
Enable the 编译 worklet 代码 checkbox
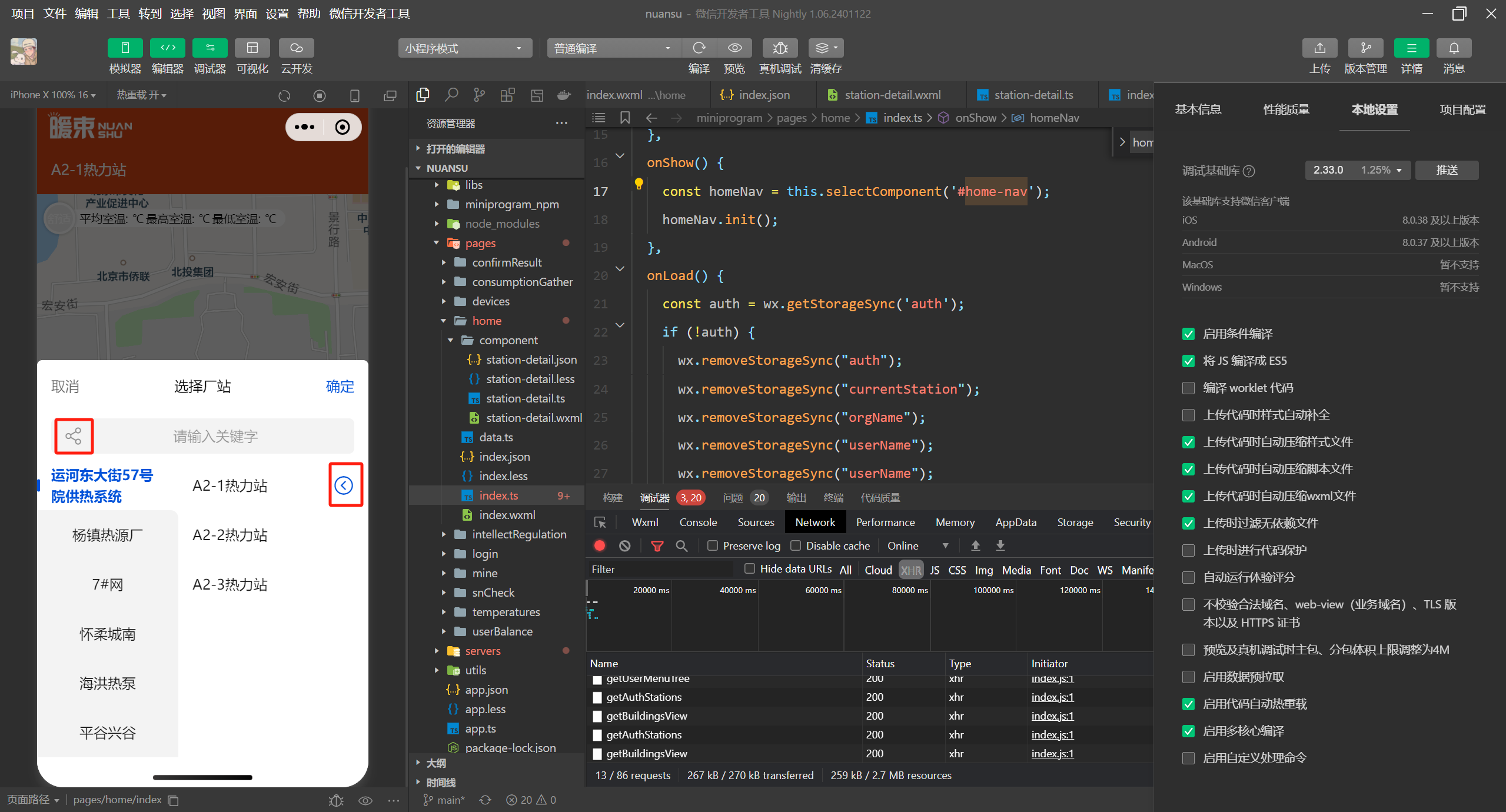[1188, 388]
